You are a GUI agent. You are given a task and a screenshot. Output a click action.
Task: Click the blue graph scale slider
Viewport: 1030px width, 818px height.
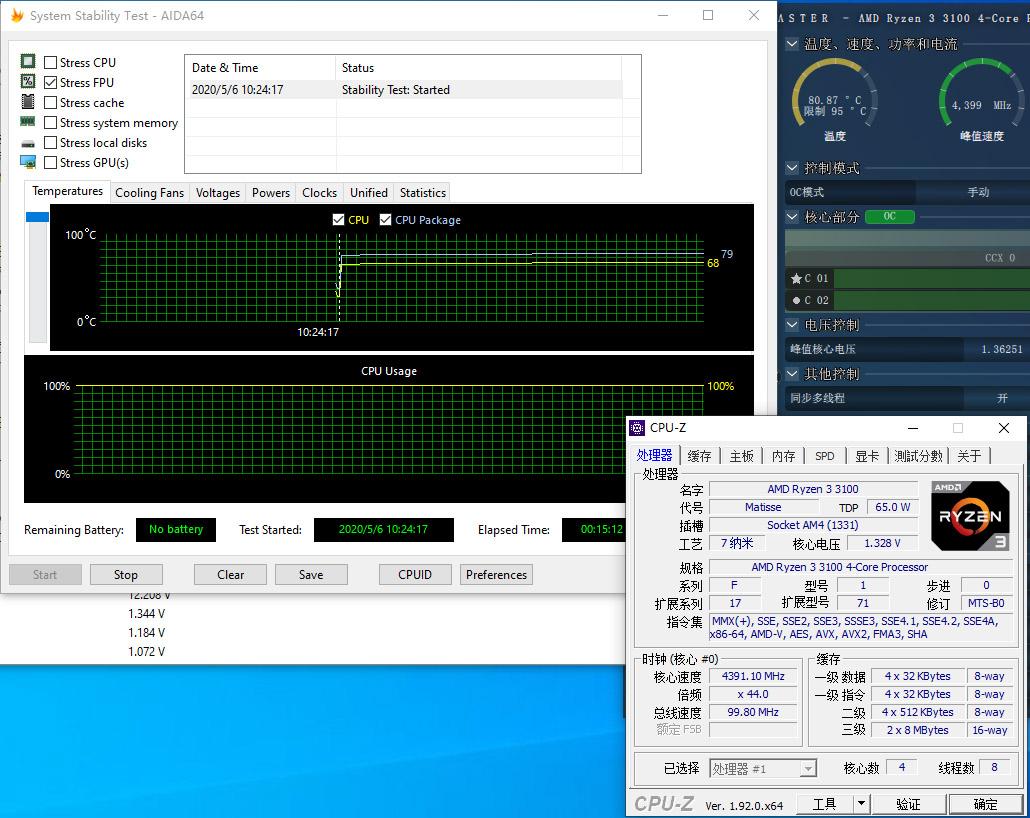37,217
